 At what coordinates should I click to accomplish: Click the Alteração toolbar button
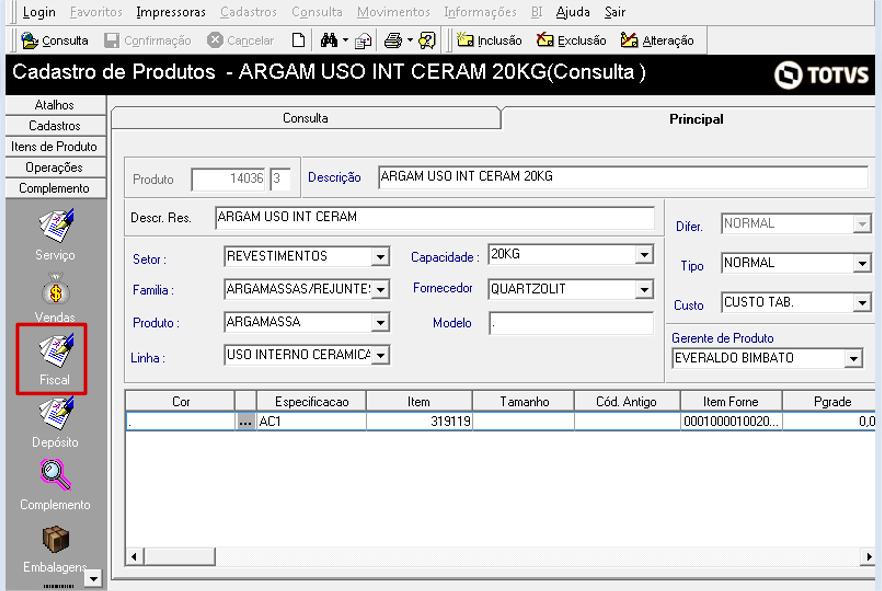pyautogui.click(x=658, y=40)
